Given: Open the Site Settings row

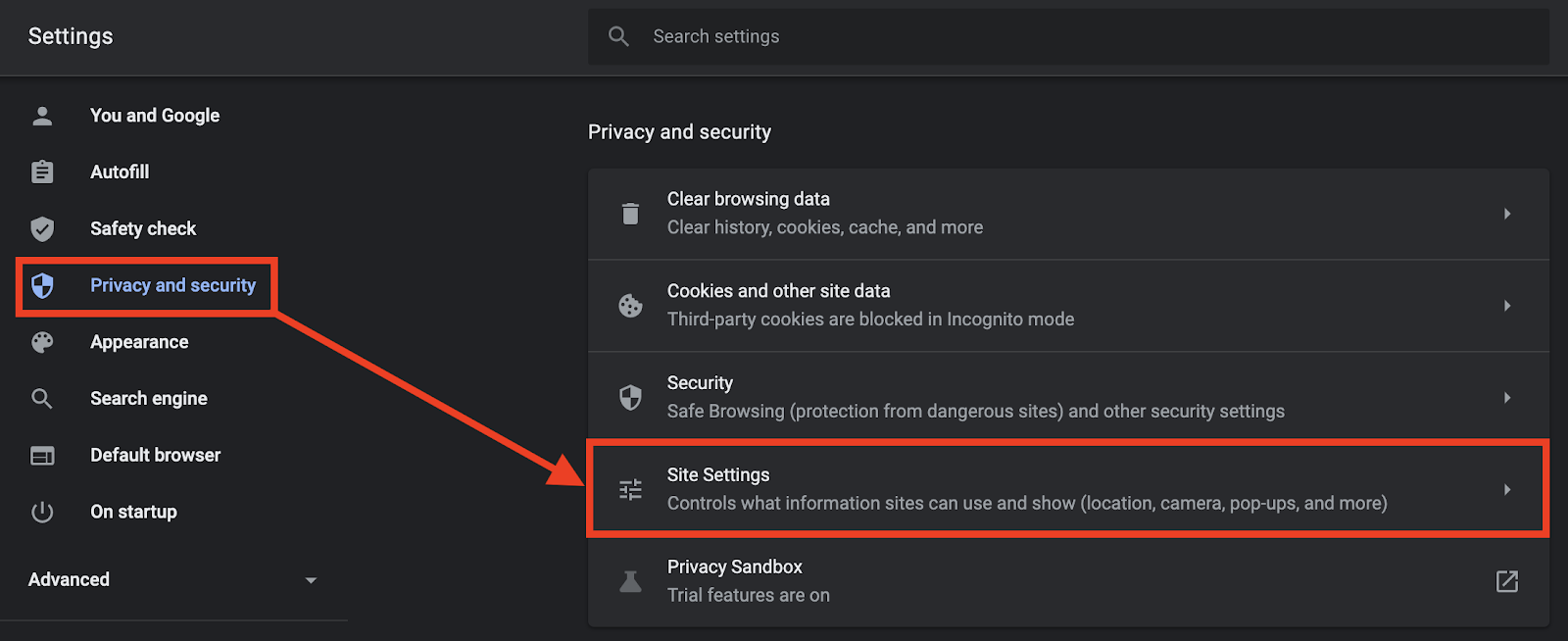Looking at the screenshot, I should click(1068, 489).
